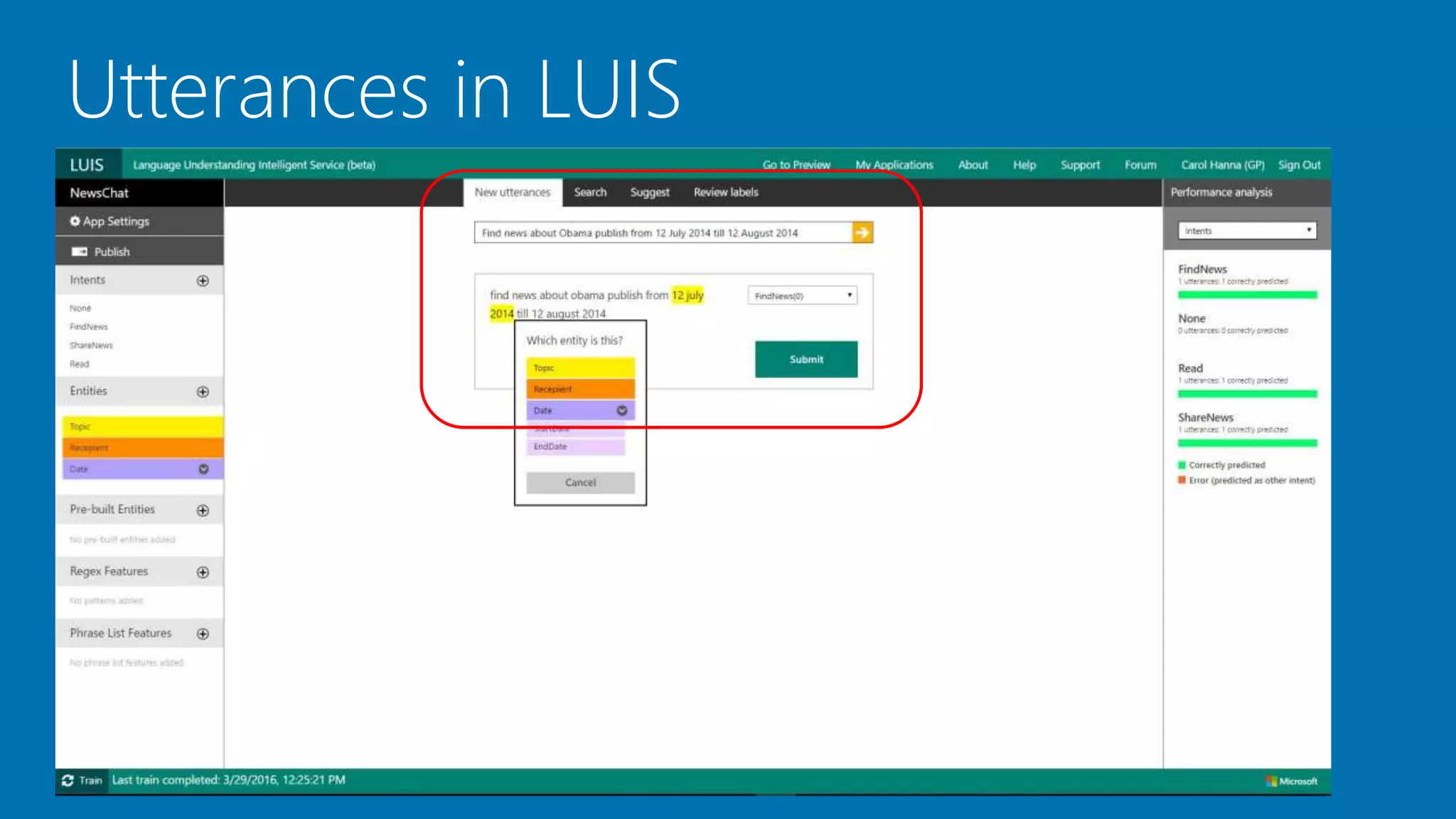
Task: Click the plus icon next to Entities
Action: pyautogui.click(x=203, y=392)
